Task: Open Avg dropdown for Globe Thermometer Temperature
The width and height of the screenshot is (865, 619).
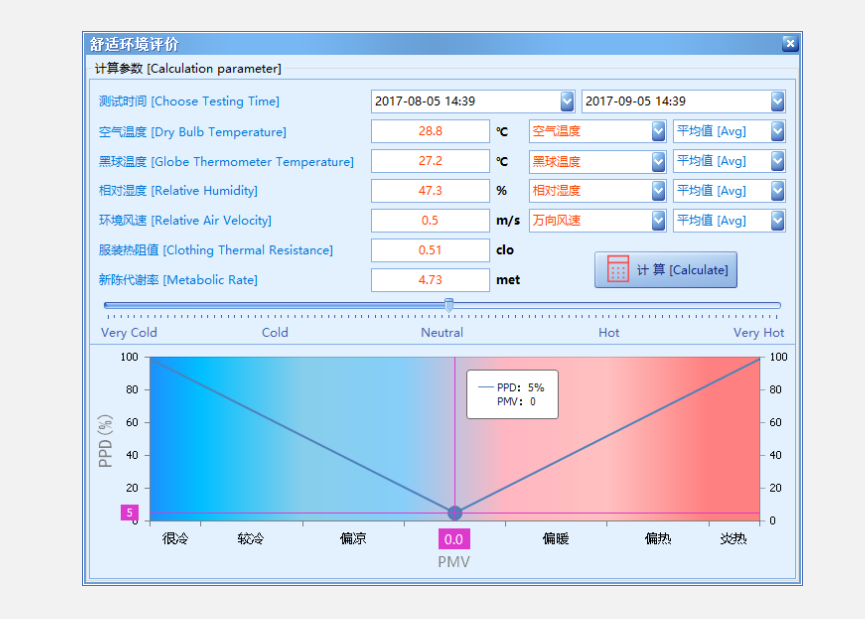Action: click(777, 161)
